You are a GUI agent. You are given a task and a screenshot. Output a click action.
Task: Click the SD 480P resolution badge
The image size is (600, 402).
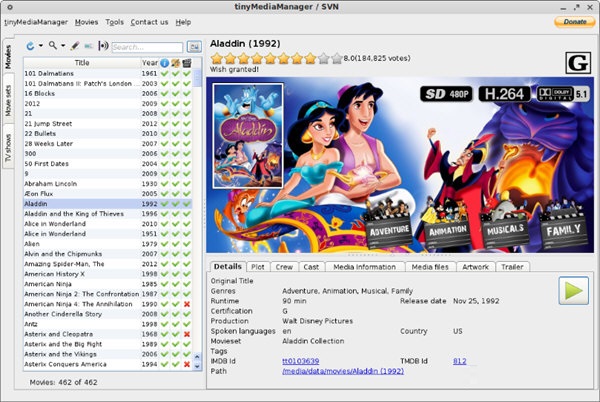pos(446,94)
